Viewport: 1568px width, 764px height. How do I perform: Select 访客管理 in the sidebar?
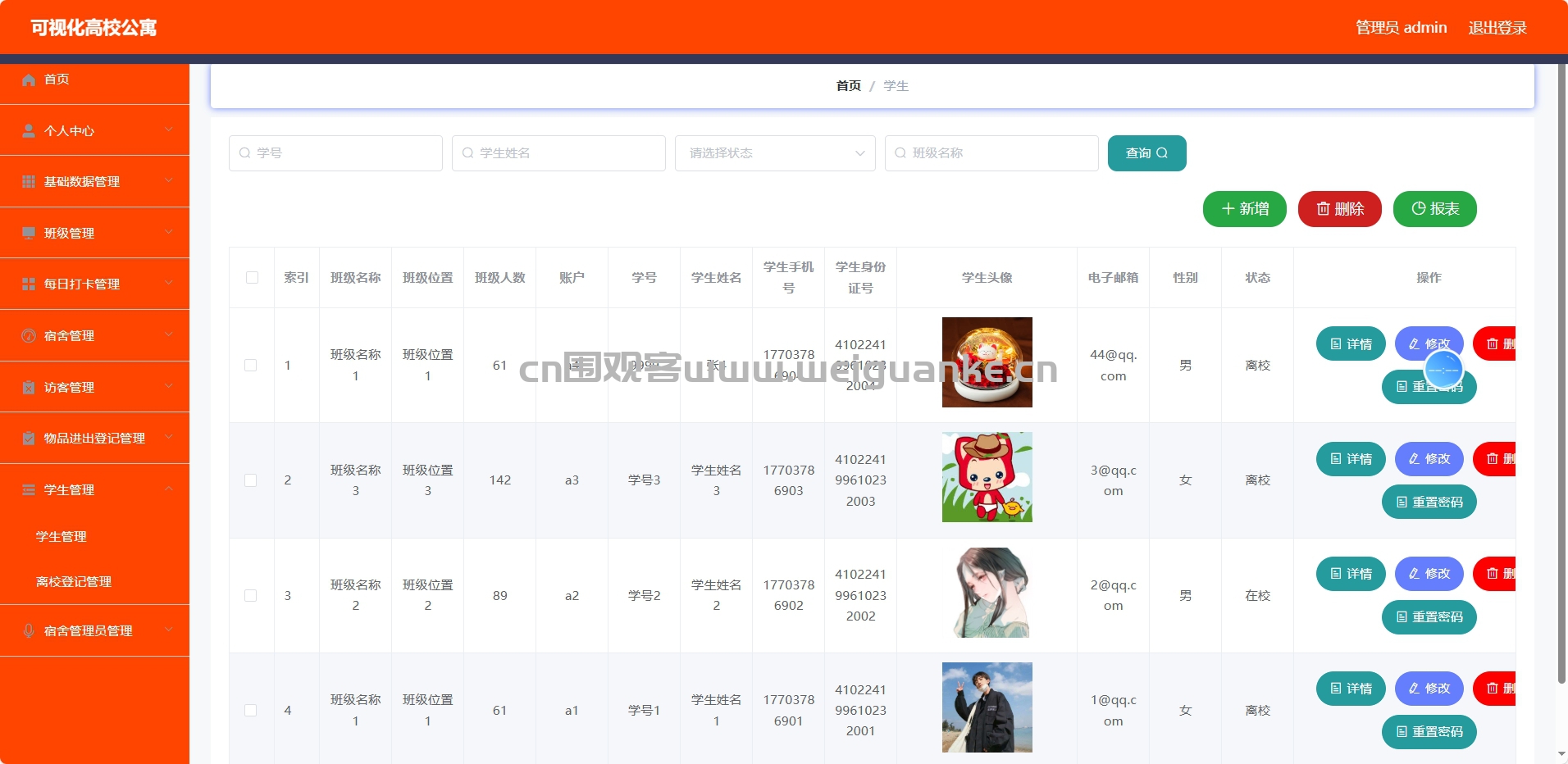click(94, 387)
